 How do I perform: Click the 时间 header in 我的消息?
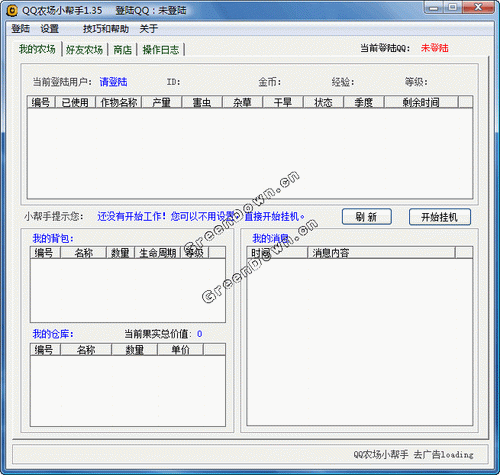tap(277, 253)
